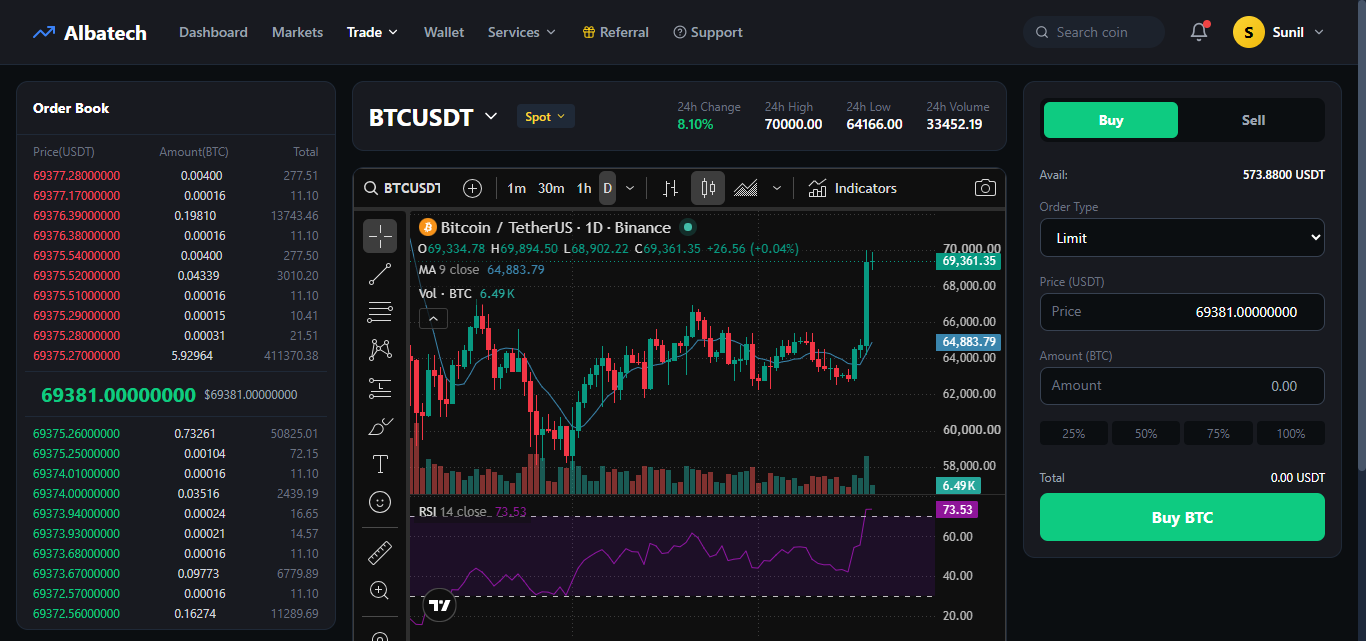Expand more chart intervals chevron

click(x=630, y=188)
